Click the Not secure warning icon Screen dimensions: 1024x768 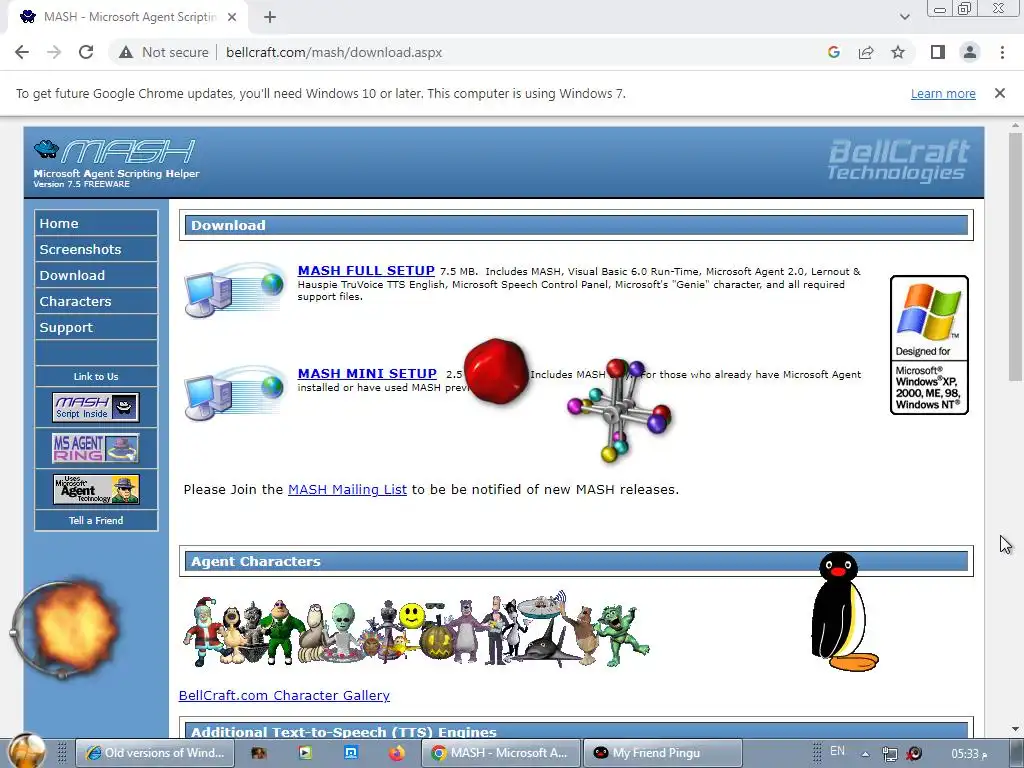(126, 52)
